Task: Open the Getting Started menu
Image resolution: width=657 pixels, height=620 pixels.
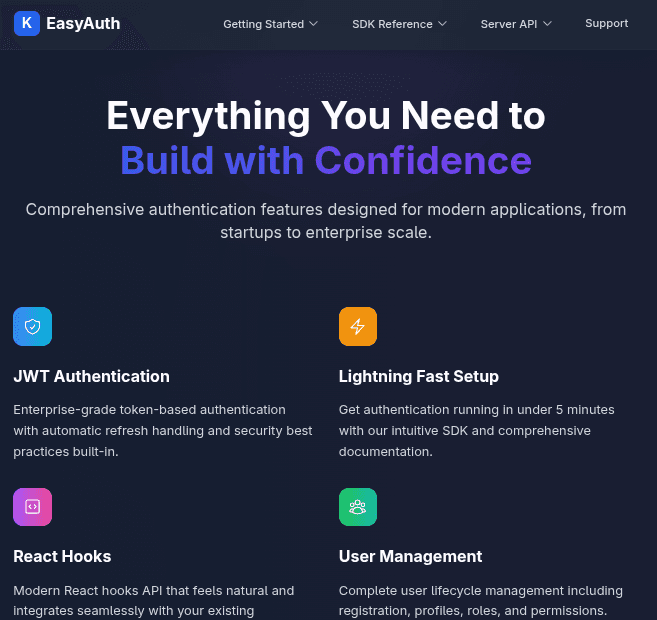Action: pyautogui.click(x=270, y=24)
